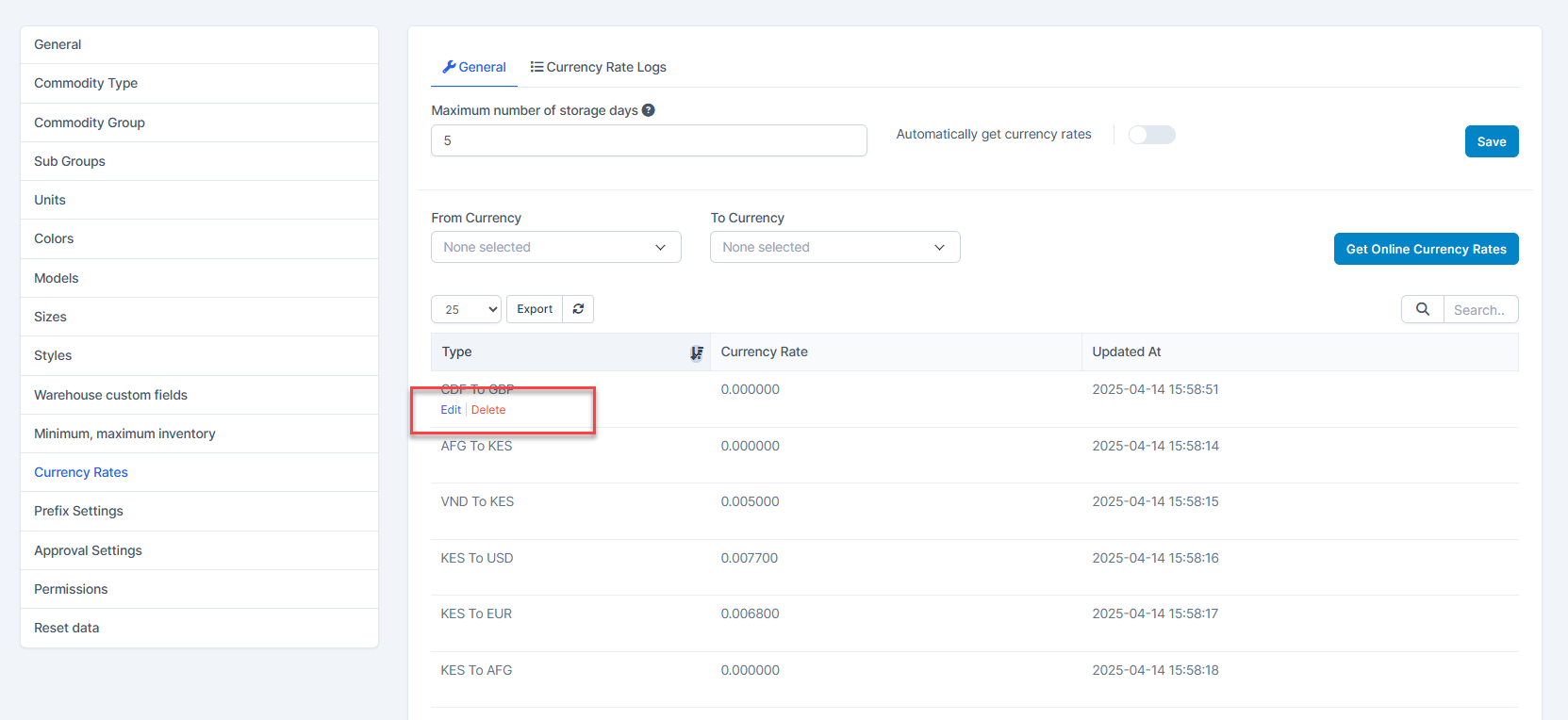The image size is (1568, 720).
Task: Click the storage days help question icon
Action: [649, 110]
